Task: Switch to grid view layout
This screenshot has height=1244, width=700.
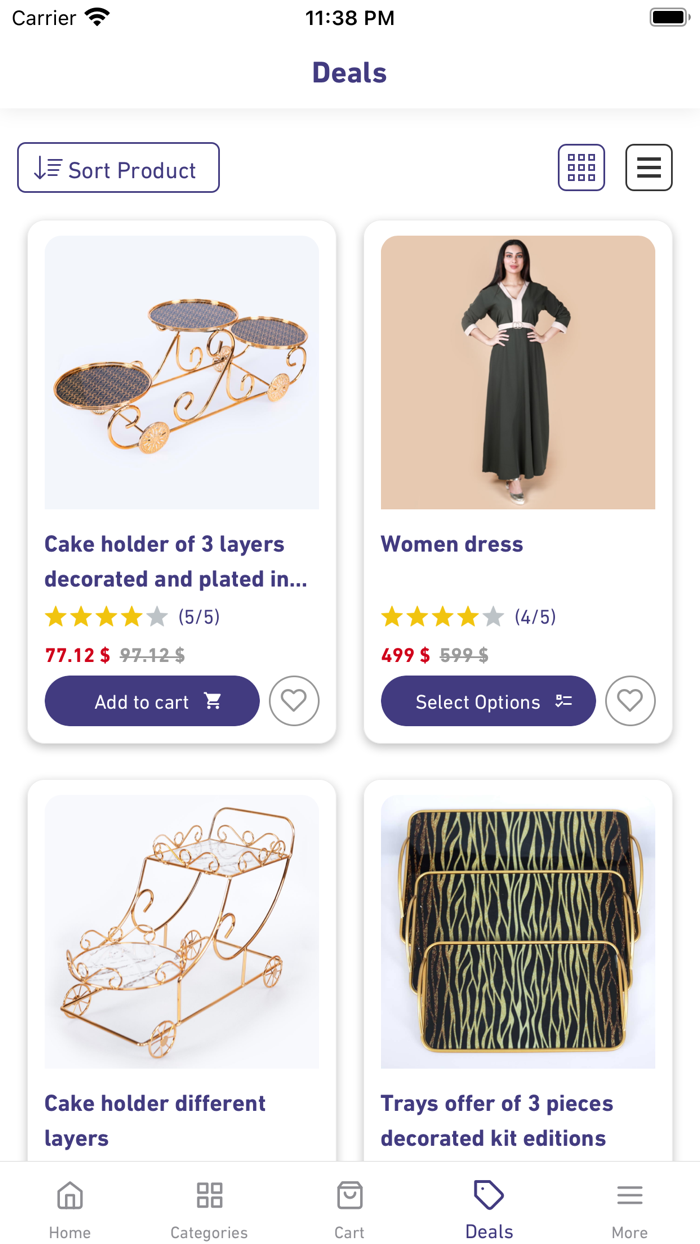Action: click(x=581, y=167)
